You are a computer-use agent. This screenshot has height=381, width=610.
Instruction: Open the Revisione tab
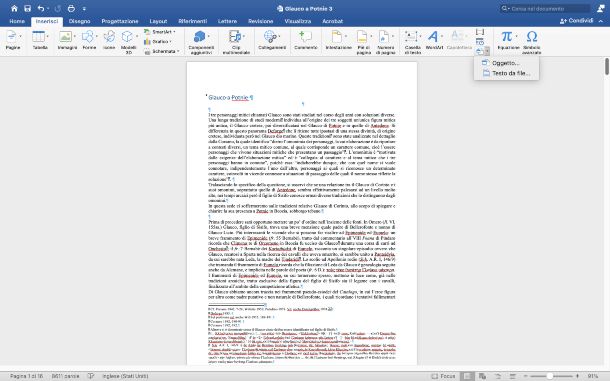pos(261,21)
